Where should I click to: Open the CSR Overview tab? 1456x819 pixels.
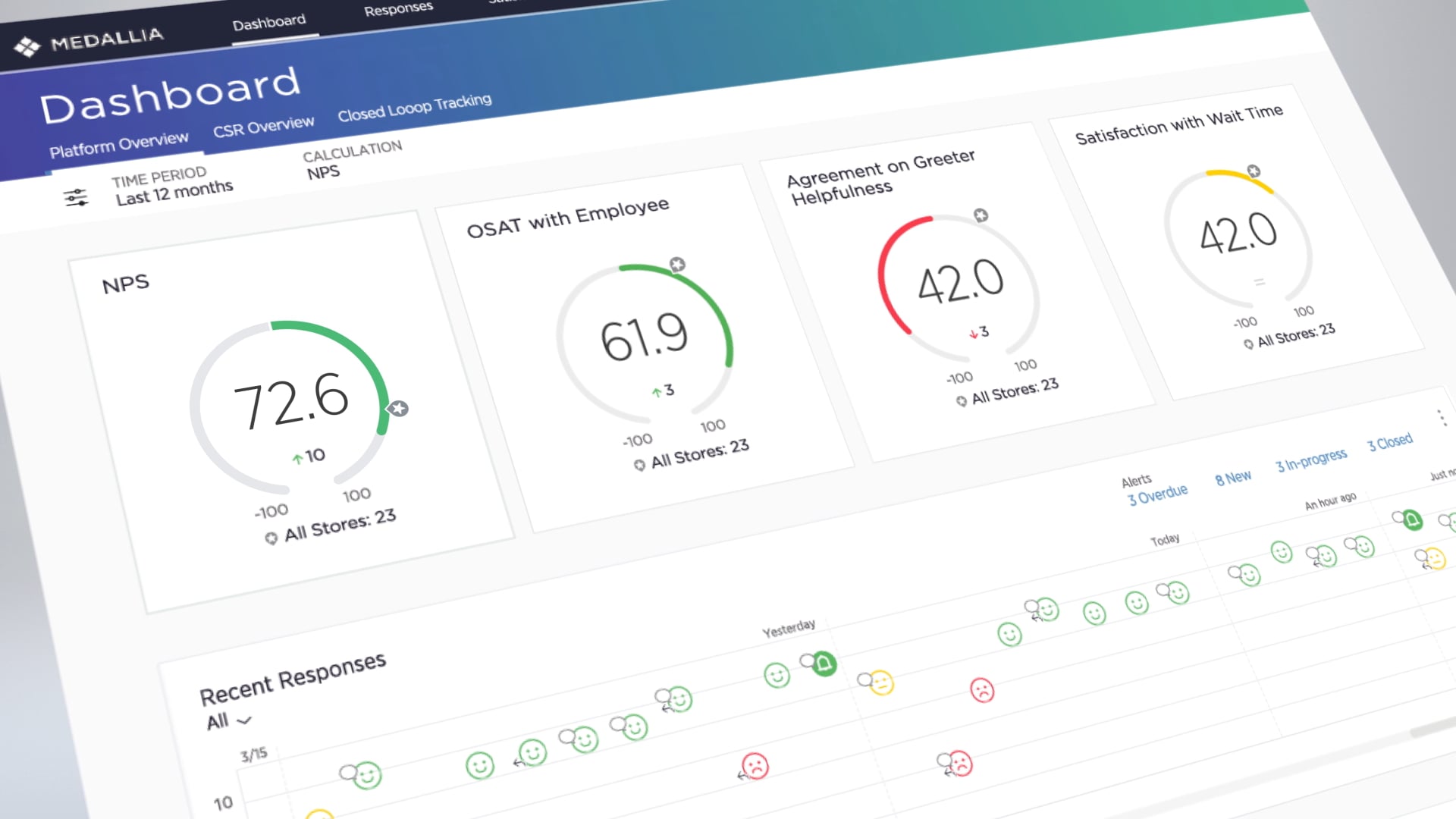point(263,127)
